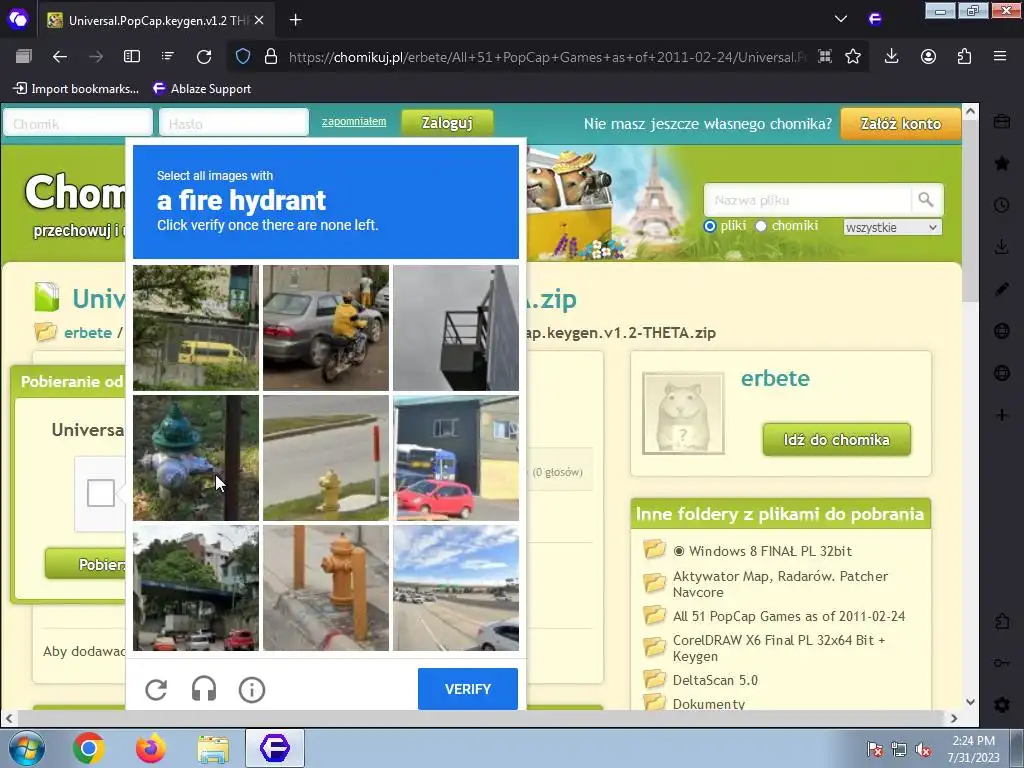Open a new browser tab
Viewport: 1024px width, 768px height.
[295, 20]
